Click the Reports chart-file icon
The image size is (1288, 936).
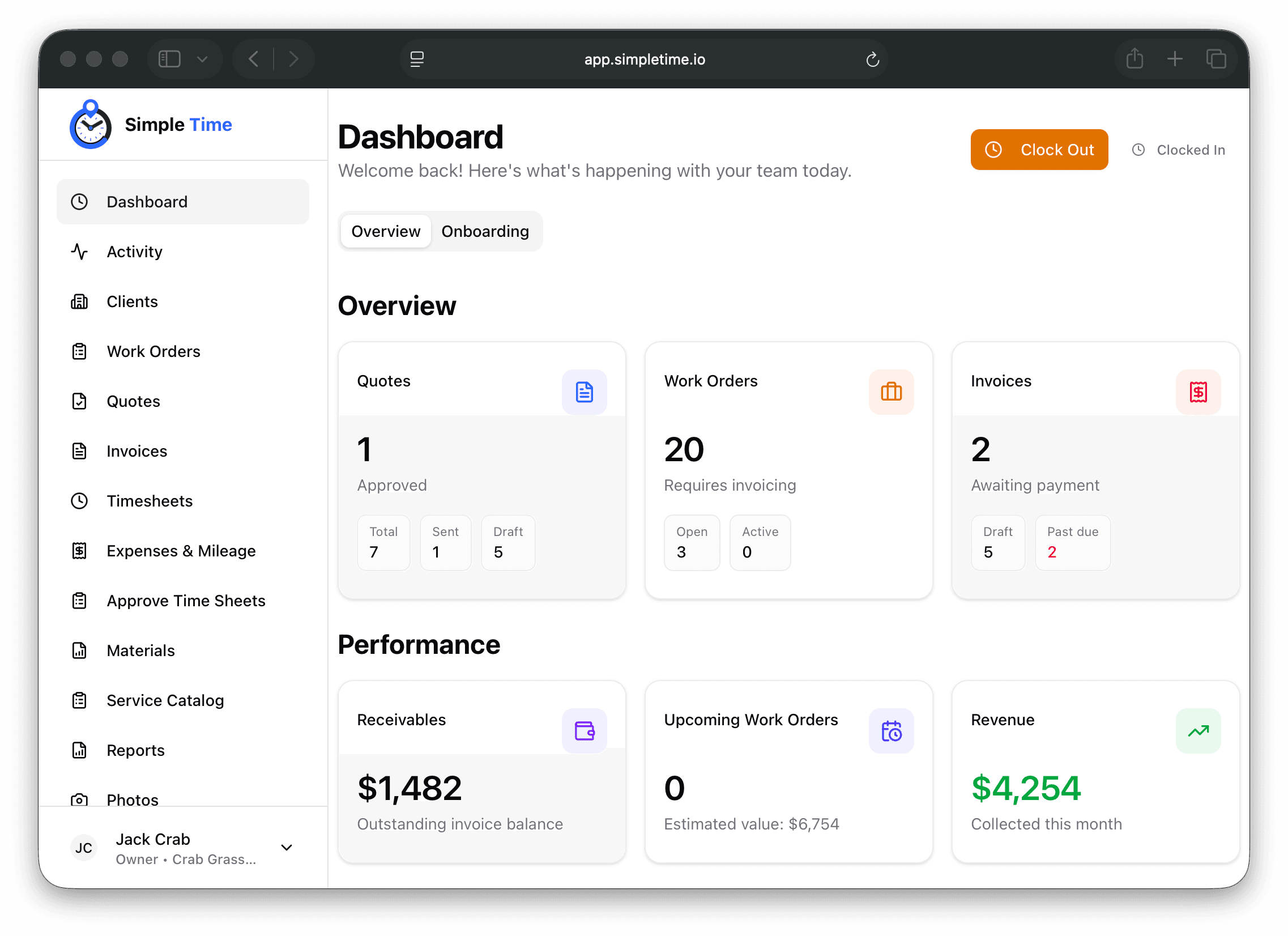[79, 751]
